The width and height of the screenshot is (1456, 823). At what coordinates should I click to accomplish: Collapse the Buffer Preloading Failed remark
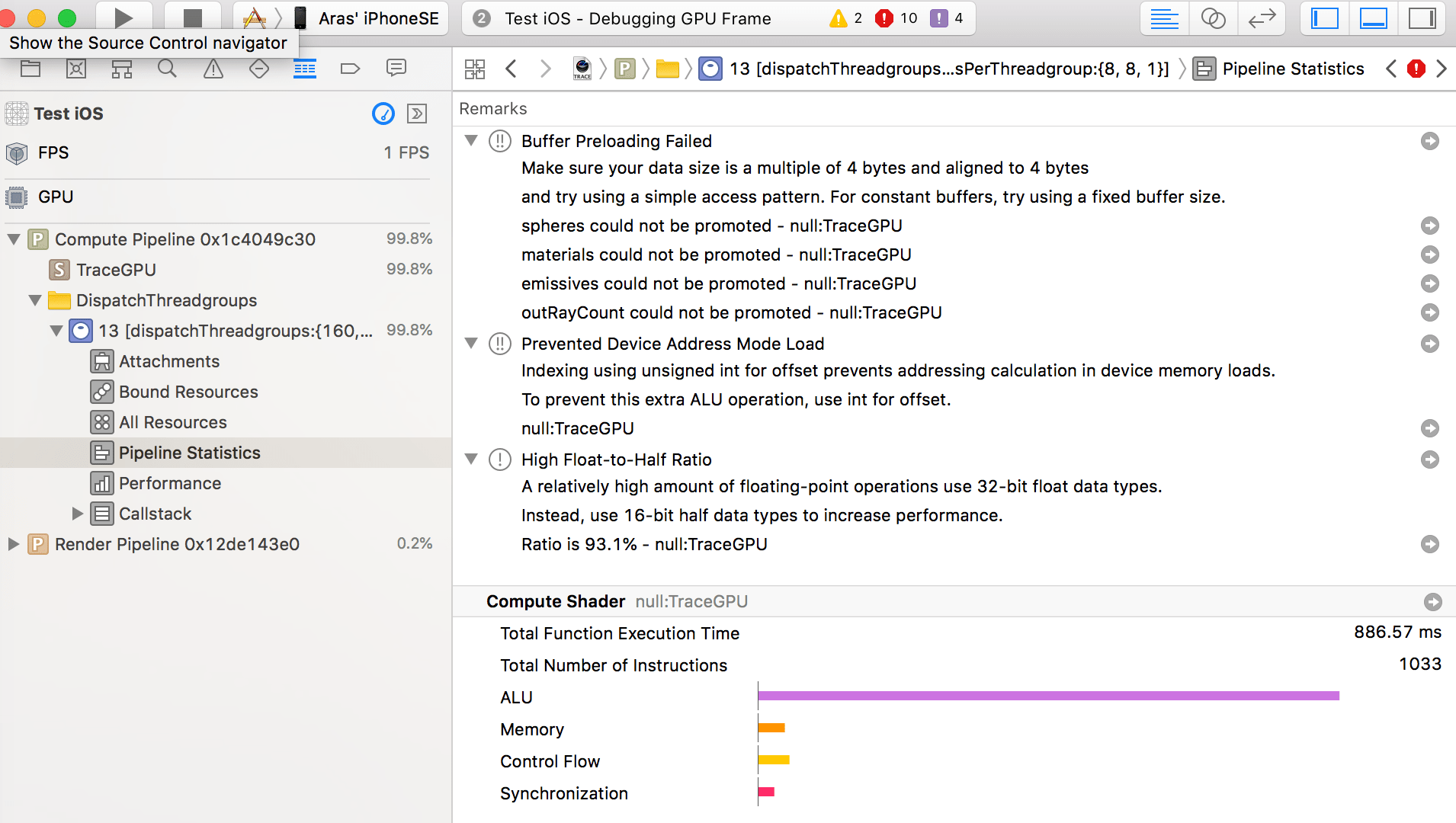tap(472, 141)
